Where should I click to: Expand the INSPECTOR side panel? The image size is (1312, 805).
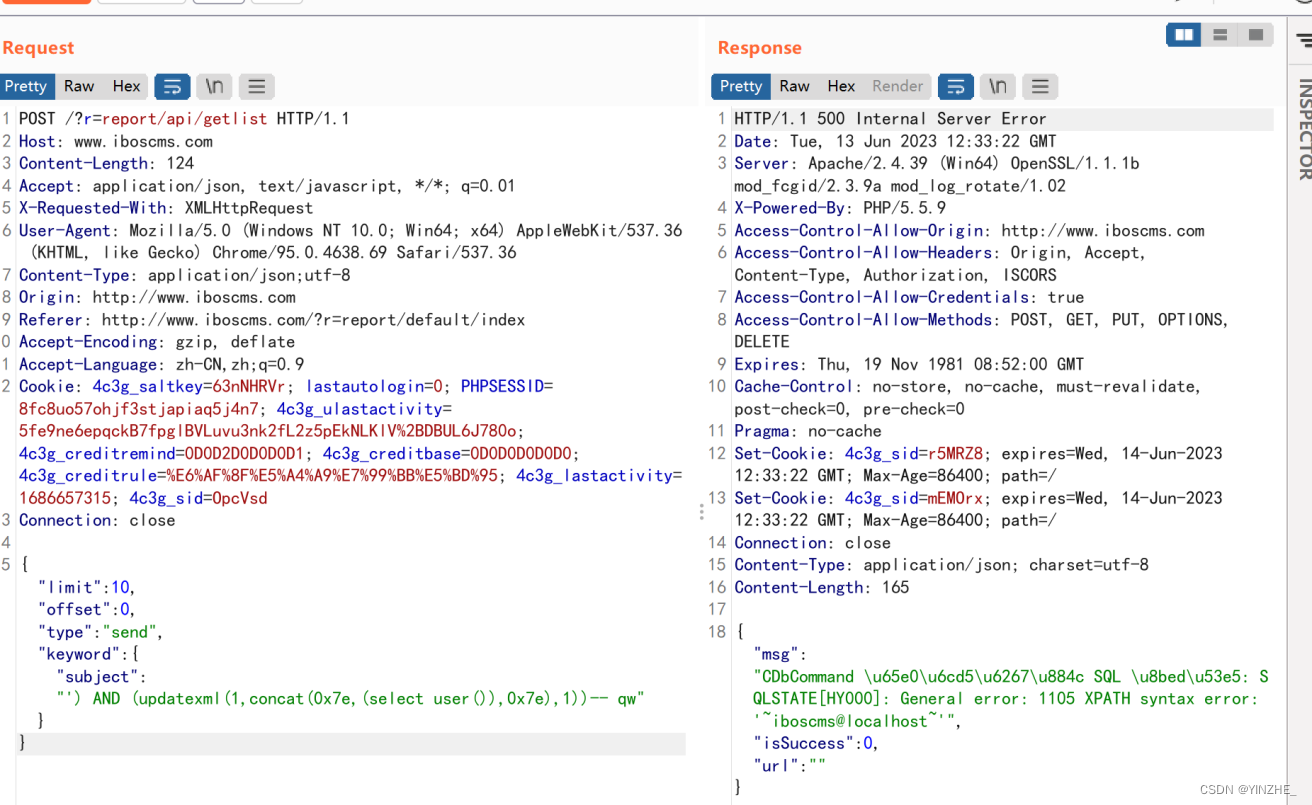pyautogui.click(x=1304, y=129)
